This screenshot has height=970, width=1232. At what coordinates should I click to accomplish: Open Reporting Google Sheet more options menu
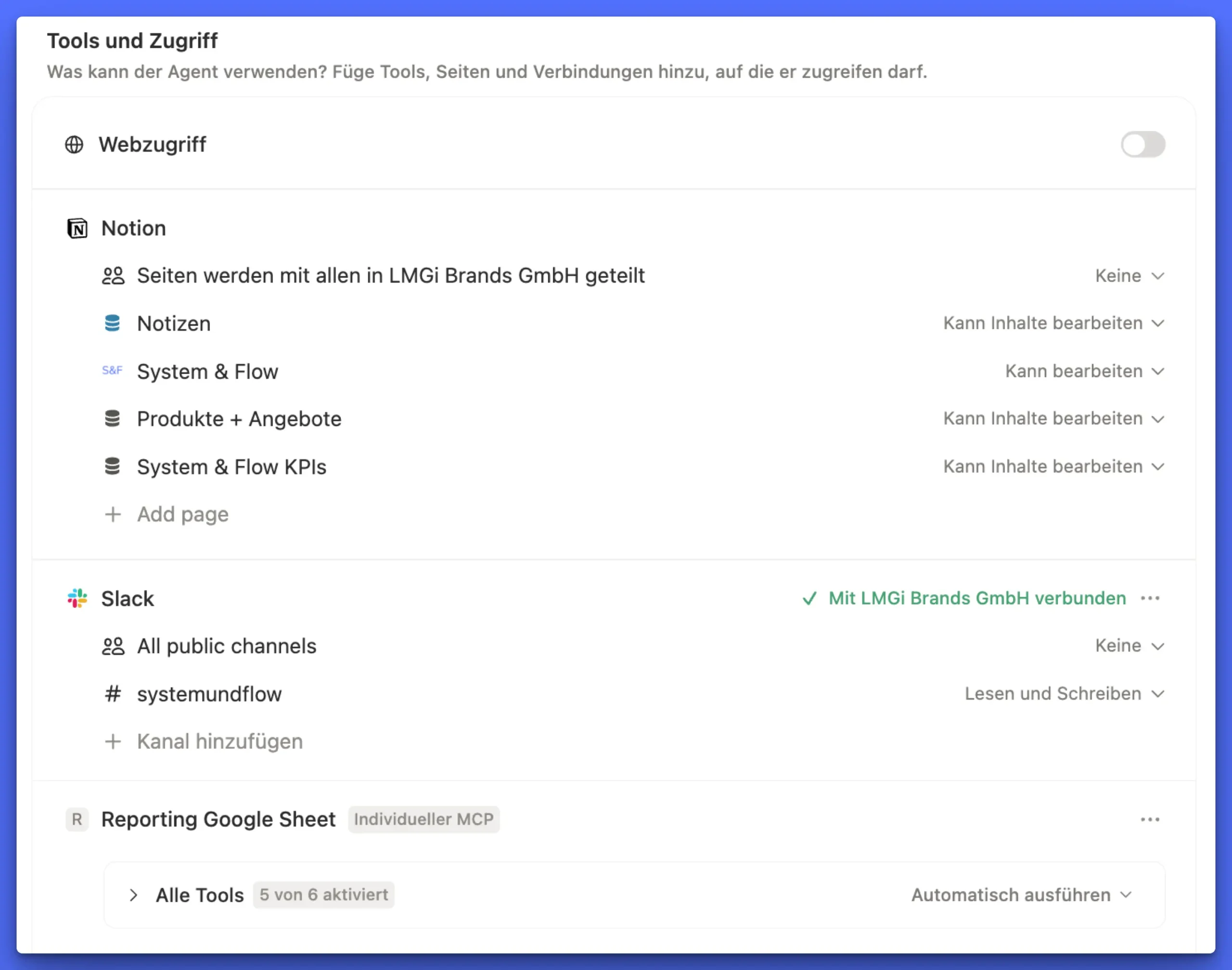click(1150, 819)
